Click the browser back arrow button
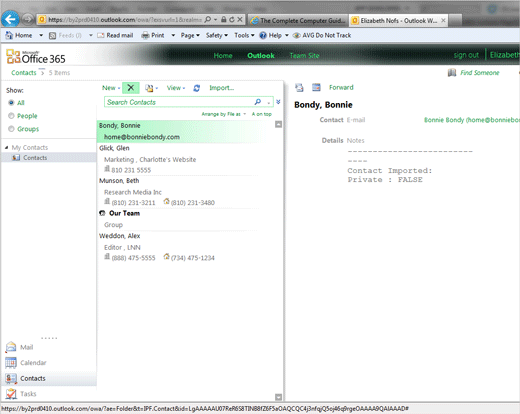520x414 pixels. point(10,19)
